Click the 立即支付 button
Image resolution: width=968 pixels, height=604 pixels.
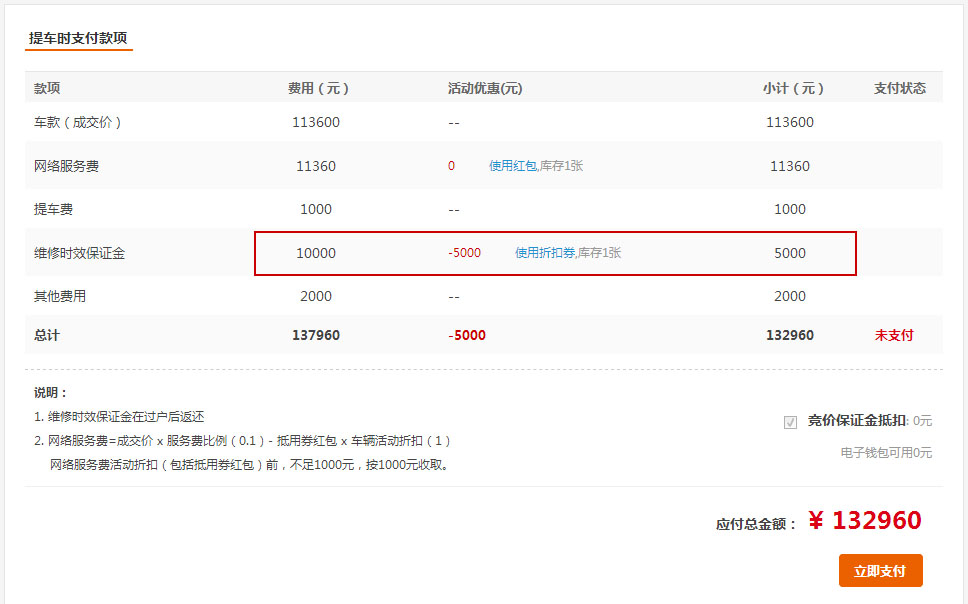[x=880, y=571]
